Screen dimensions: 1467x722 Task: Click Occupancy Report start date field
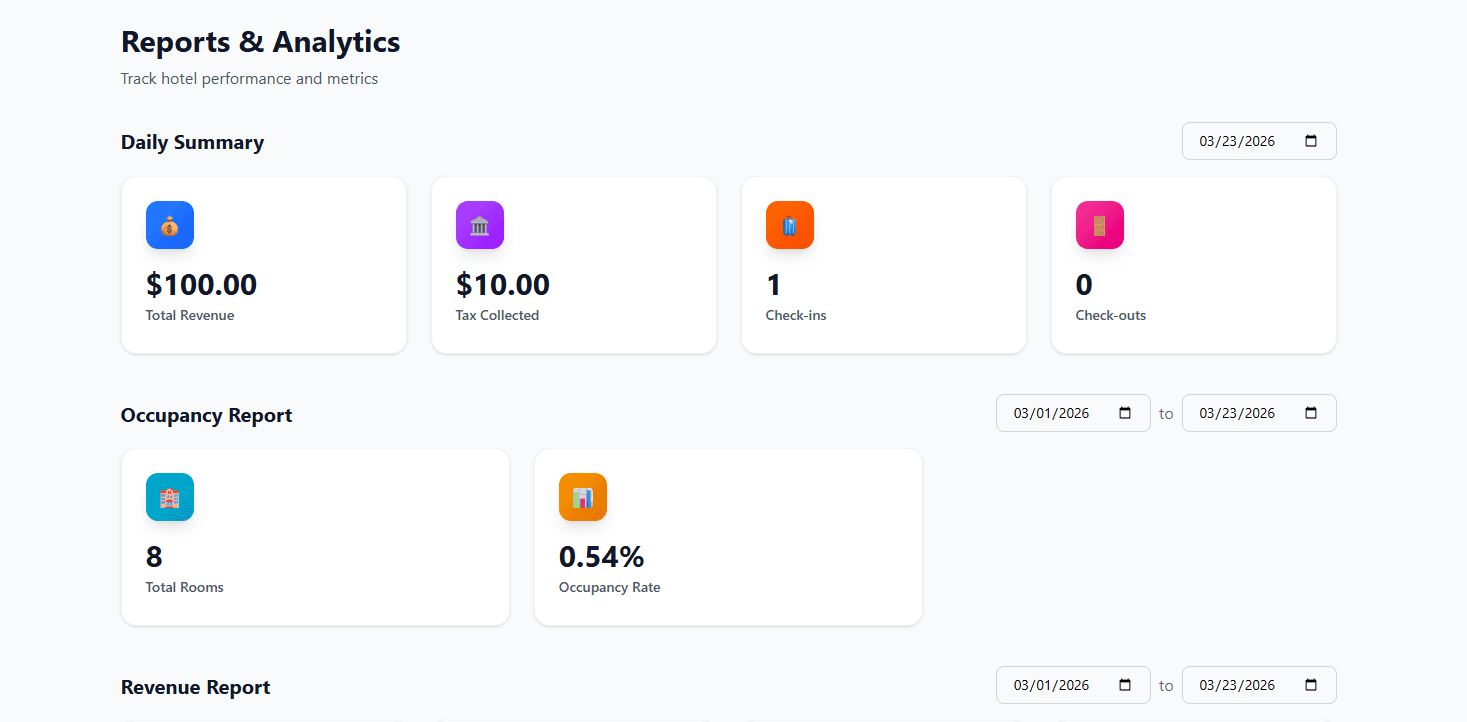point(1052,413)
